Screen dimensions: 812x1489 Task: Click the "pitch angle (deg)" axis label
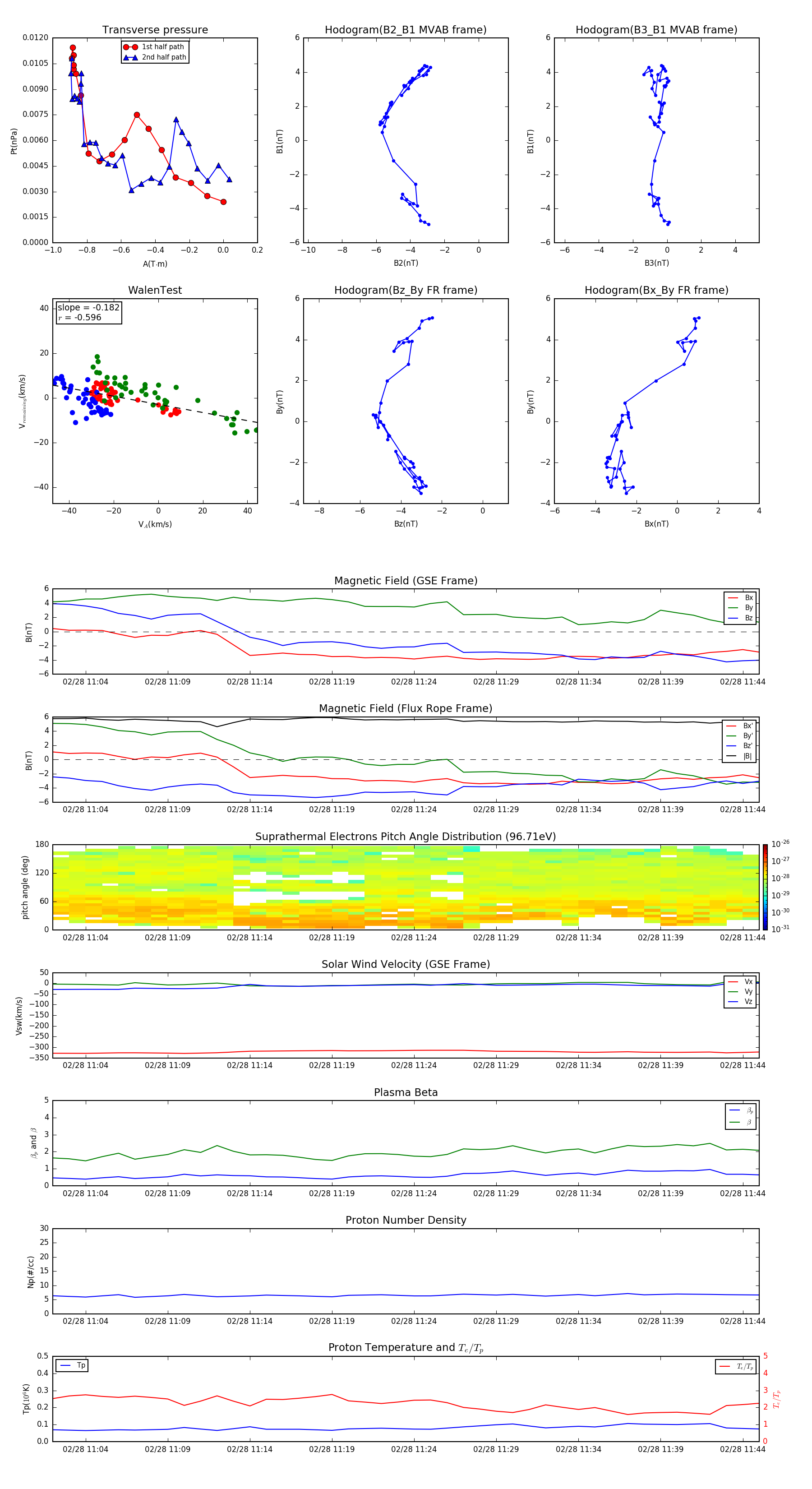pos(25,887)
